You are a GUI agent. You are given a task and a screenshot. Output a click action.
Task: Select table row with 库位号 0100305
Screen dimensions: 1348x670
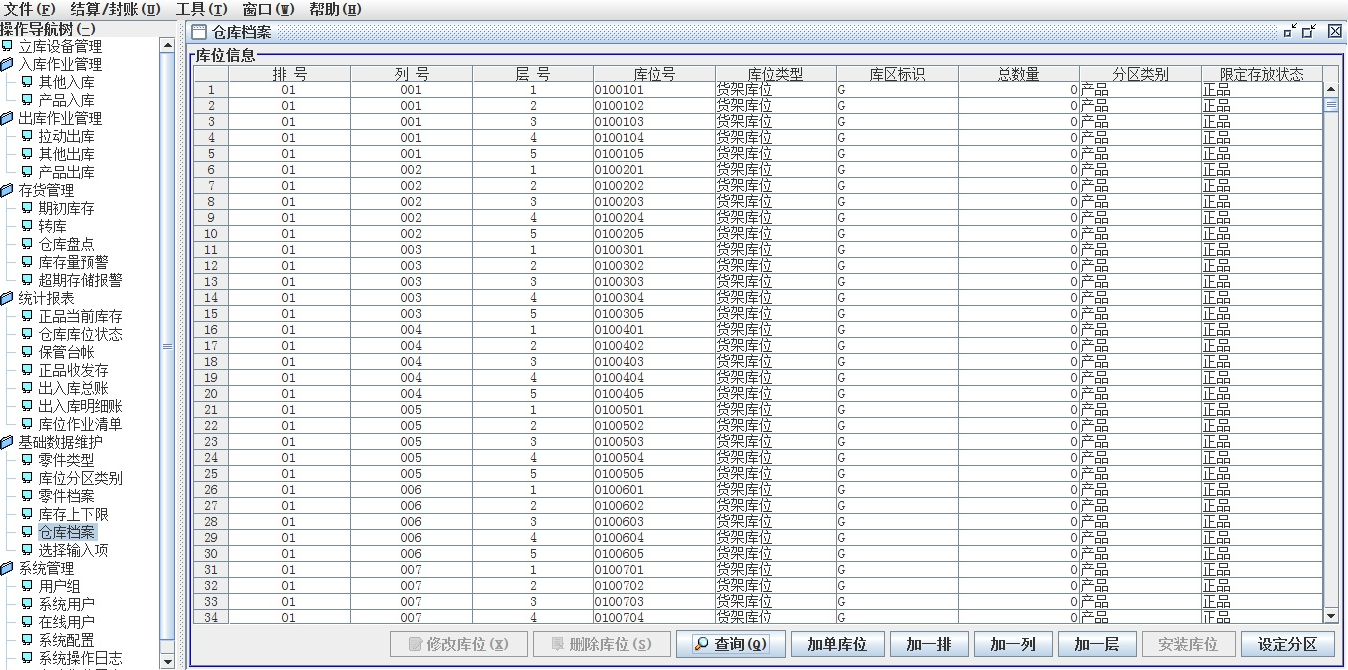(x=654, y=314)
